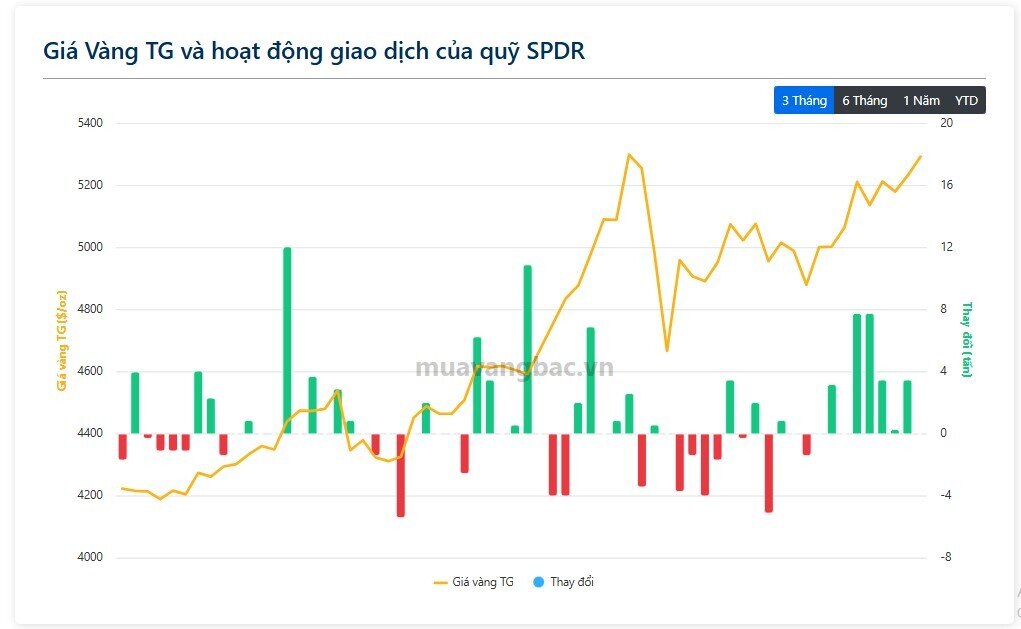This screenshot has height=629, width=1021.
Task: Click the peak of the gold price line
Action: (630, 155)
